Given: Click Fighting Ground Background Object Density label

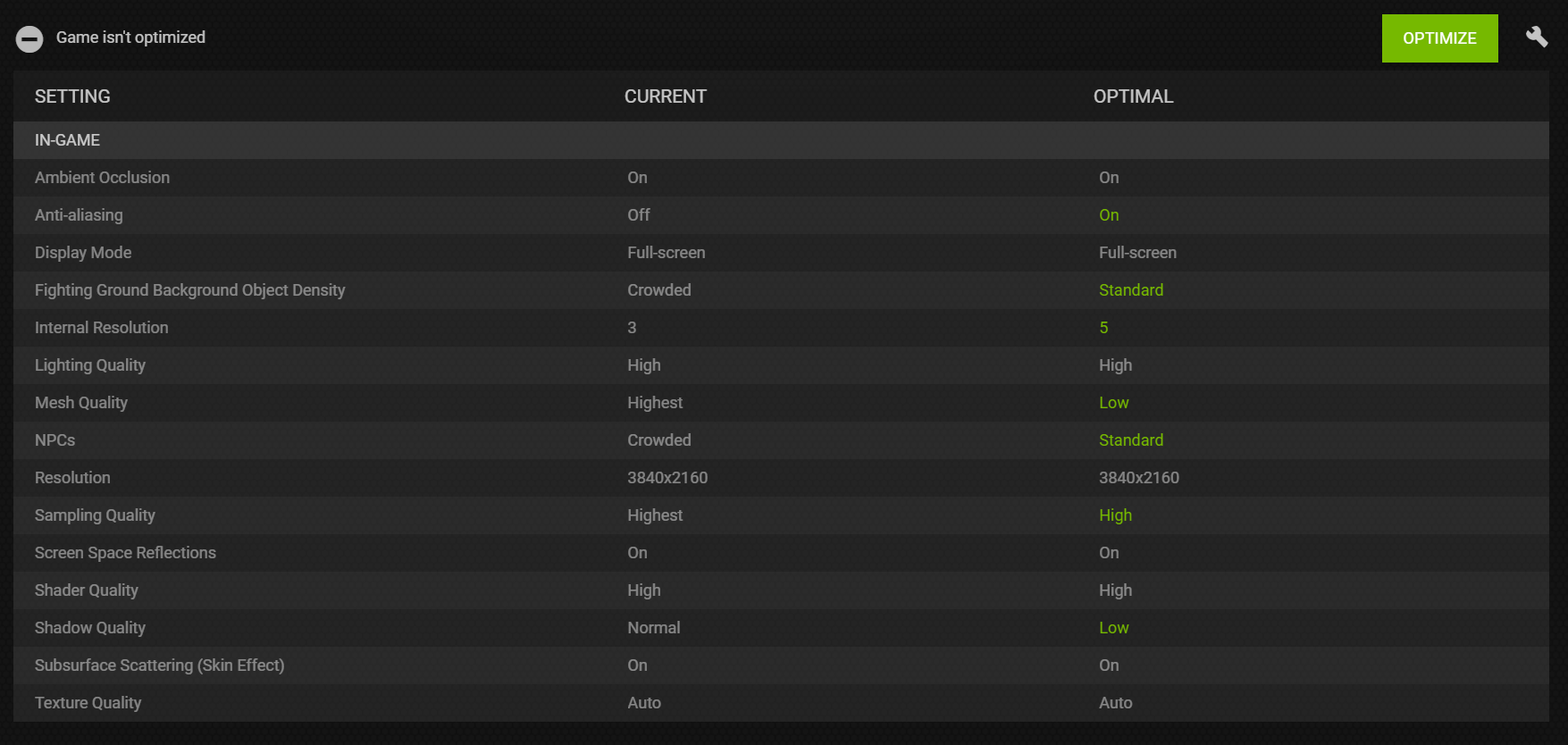Looking at the screenshot, I should click(x=189, y=290).
